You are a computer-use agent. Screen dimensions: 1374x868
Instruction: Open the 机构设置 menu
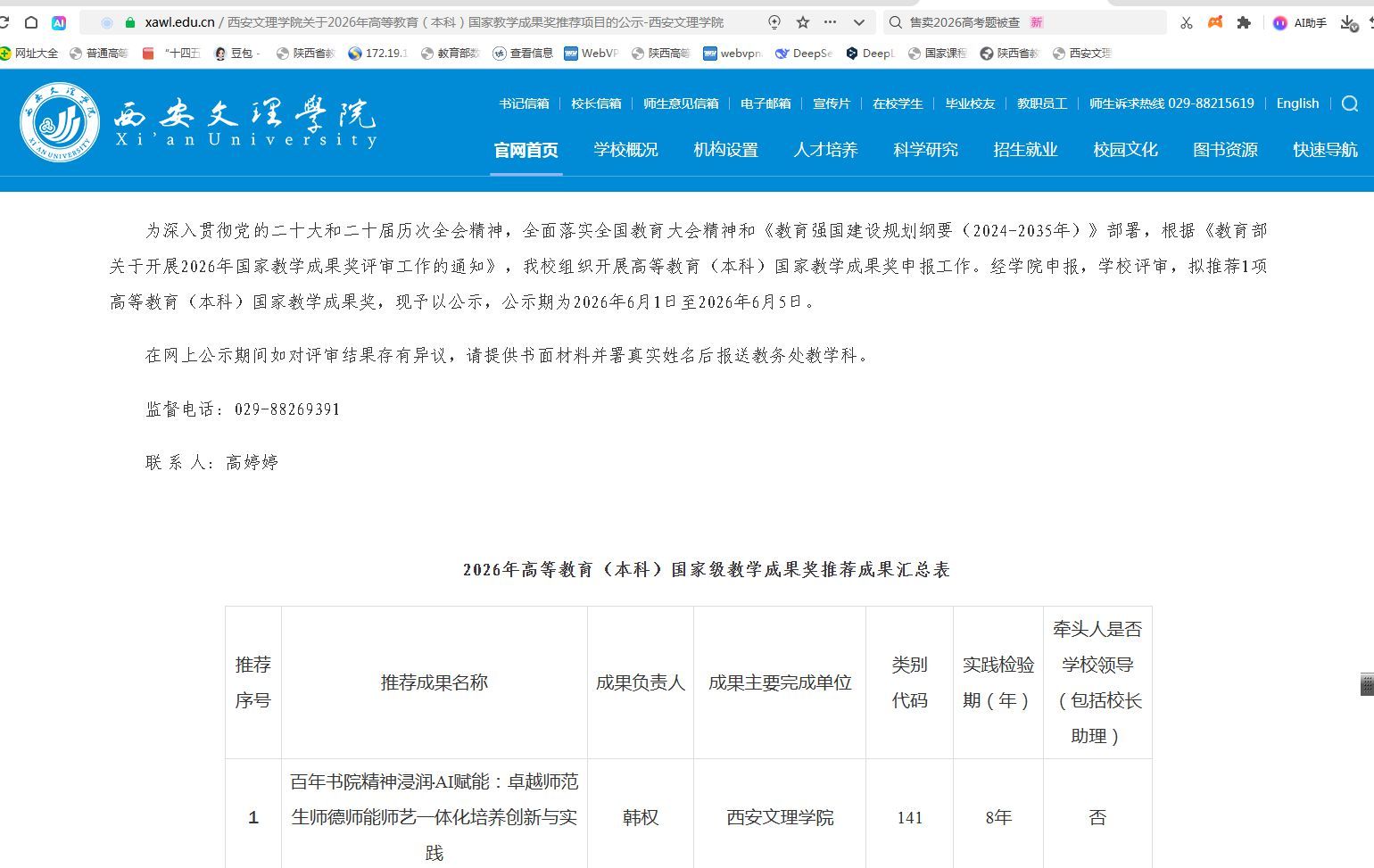coord(726,150)
